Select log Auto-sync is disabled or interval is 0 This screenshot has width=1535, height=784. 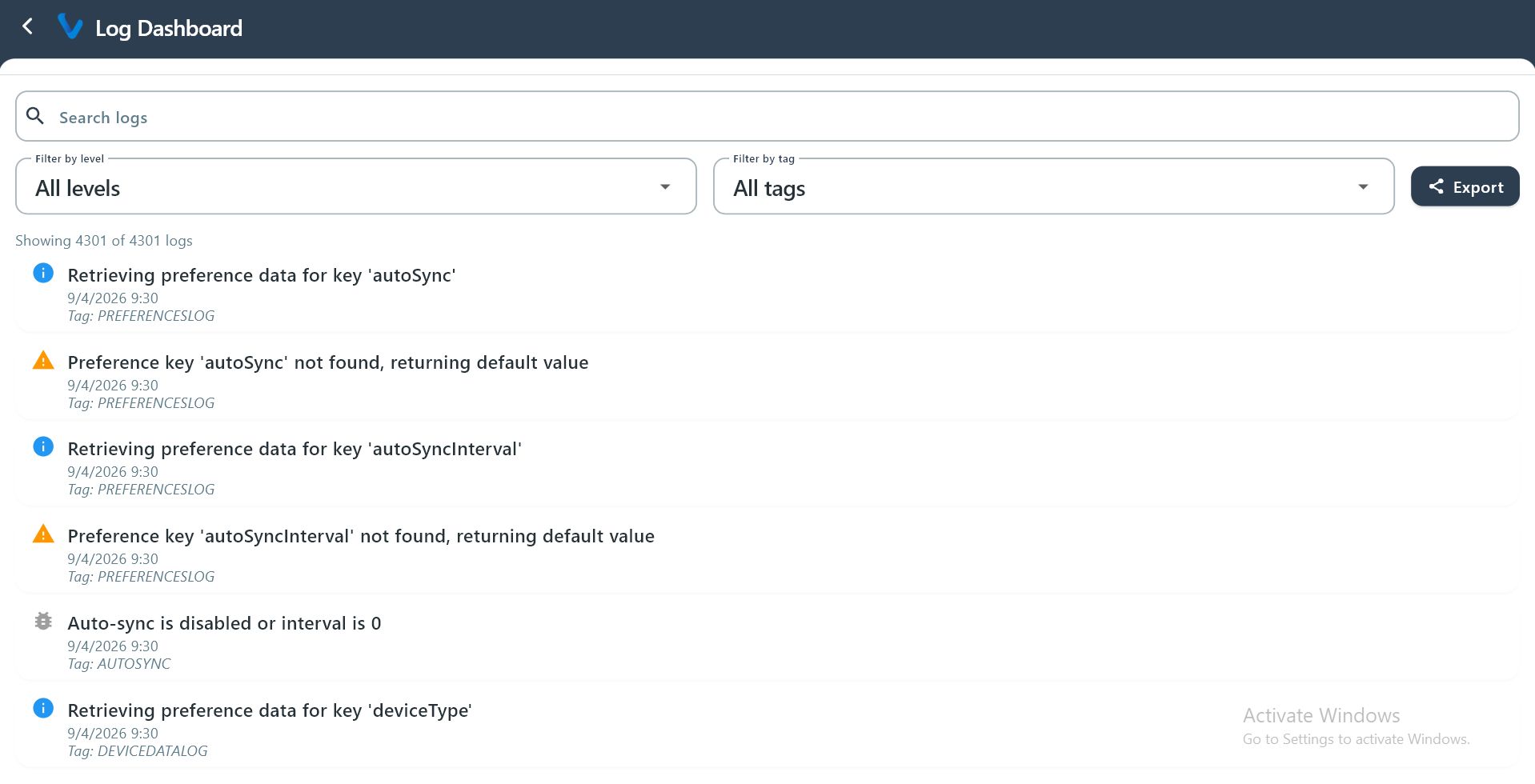(767, 642)
